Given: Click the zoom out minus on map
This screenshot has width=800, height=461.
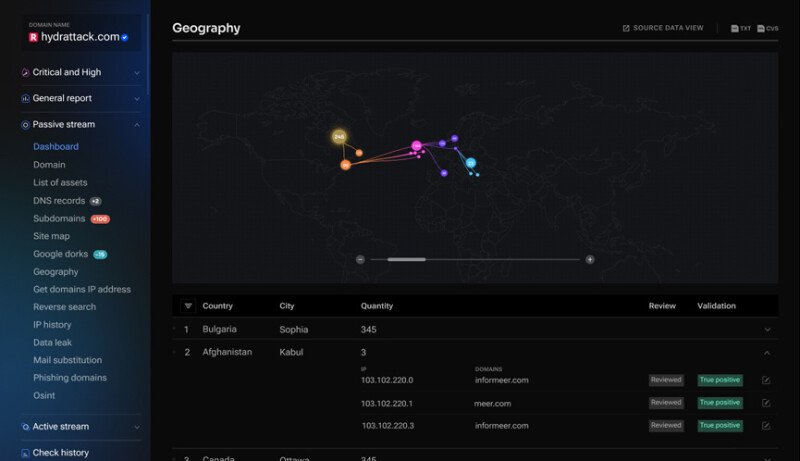Looking at the screenshot, I should tap(360, 259).
